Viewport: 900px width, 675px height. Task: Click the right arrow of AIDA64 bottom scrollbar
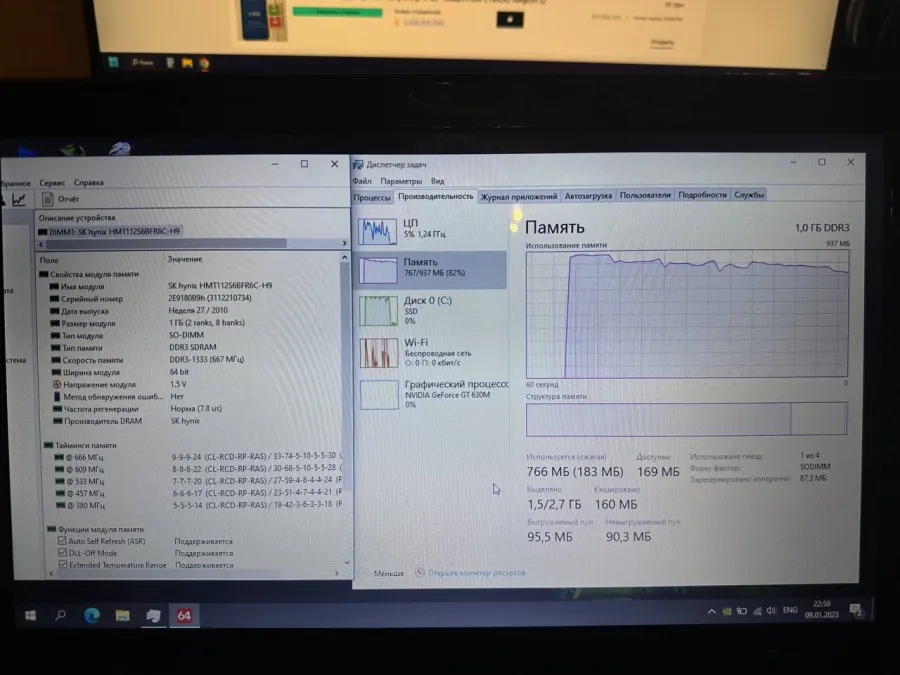337,573
